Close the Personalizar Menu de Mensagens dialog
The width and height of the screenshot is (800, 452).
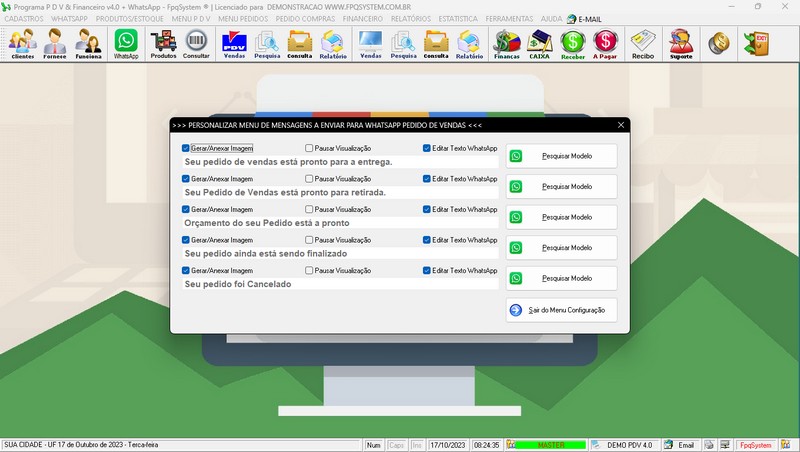pyautogui.click(x=621, y=125)
